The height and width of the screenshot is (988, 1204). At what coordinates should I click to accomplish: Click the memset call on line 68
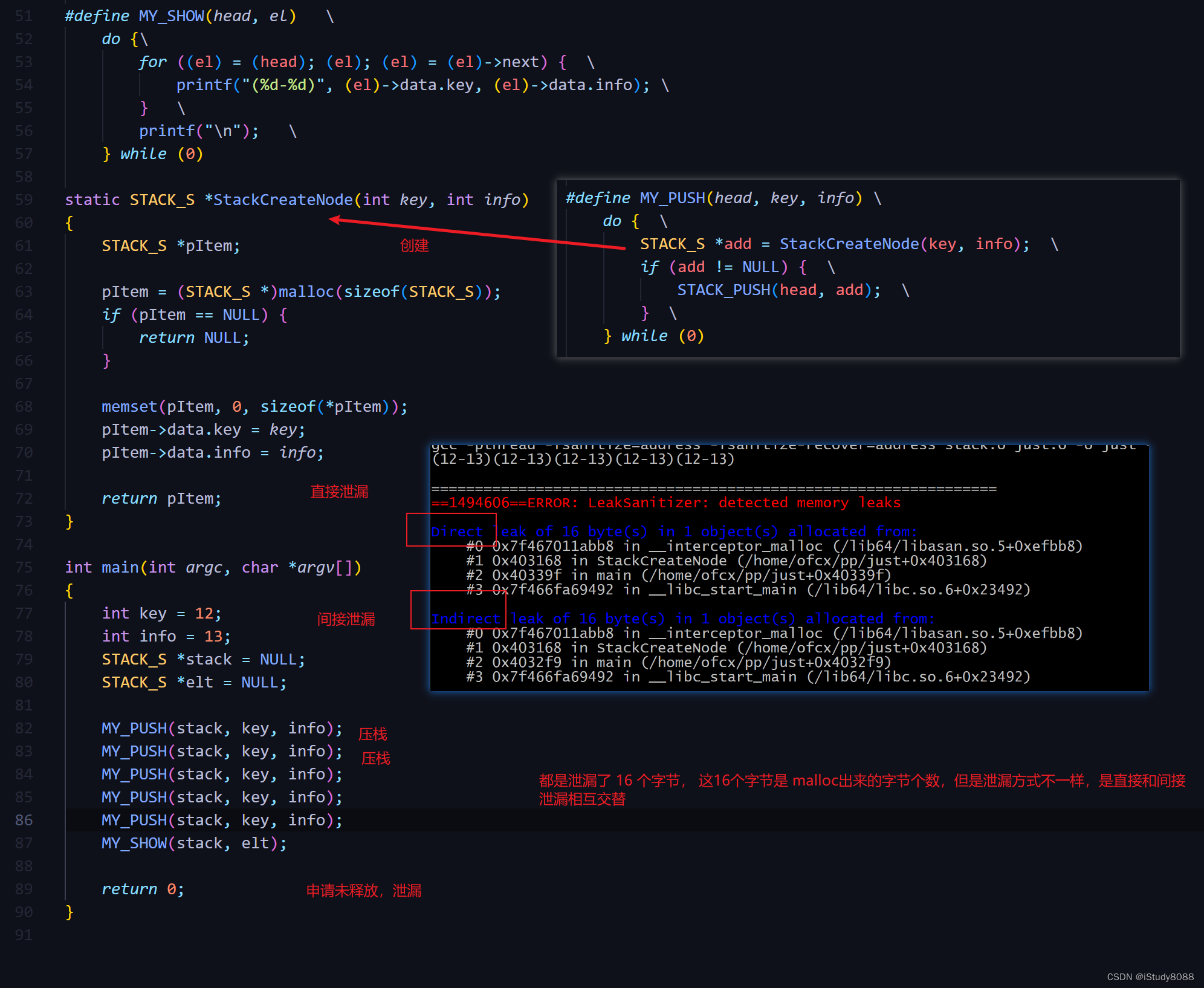[129, 406]
